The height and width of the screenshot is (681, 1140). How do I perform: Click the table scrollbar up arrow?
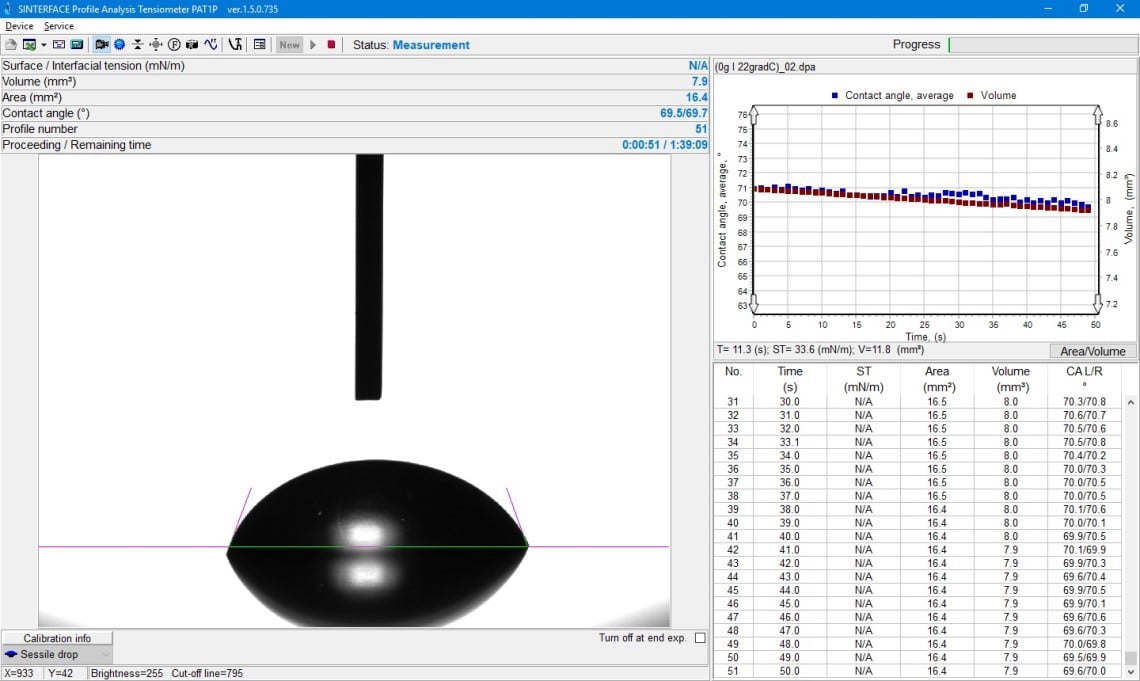pos(1131,402)
